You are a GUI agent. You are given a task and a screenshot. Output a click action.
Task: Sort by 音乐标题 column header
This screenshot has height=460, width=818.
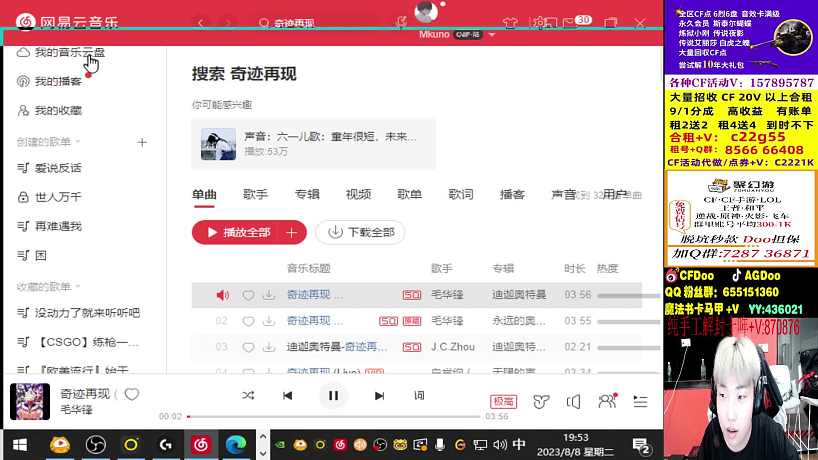308,269
